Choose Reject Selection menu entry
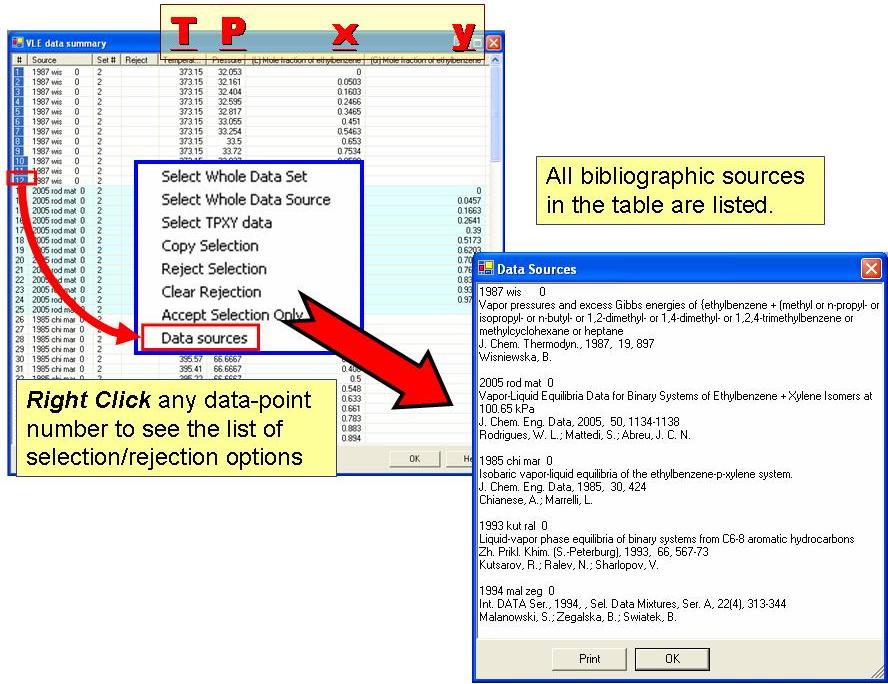The height and width of the screenshot is (684, 888). tap(214, 269)
